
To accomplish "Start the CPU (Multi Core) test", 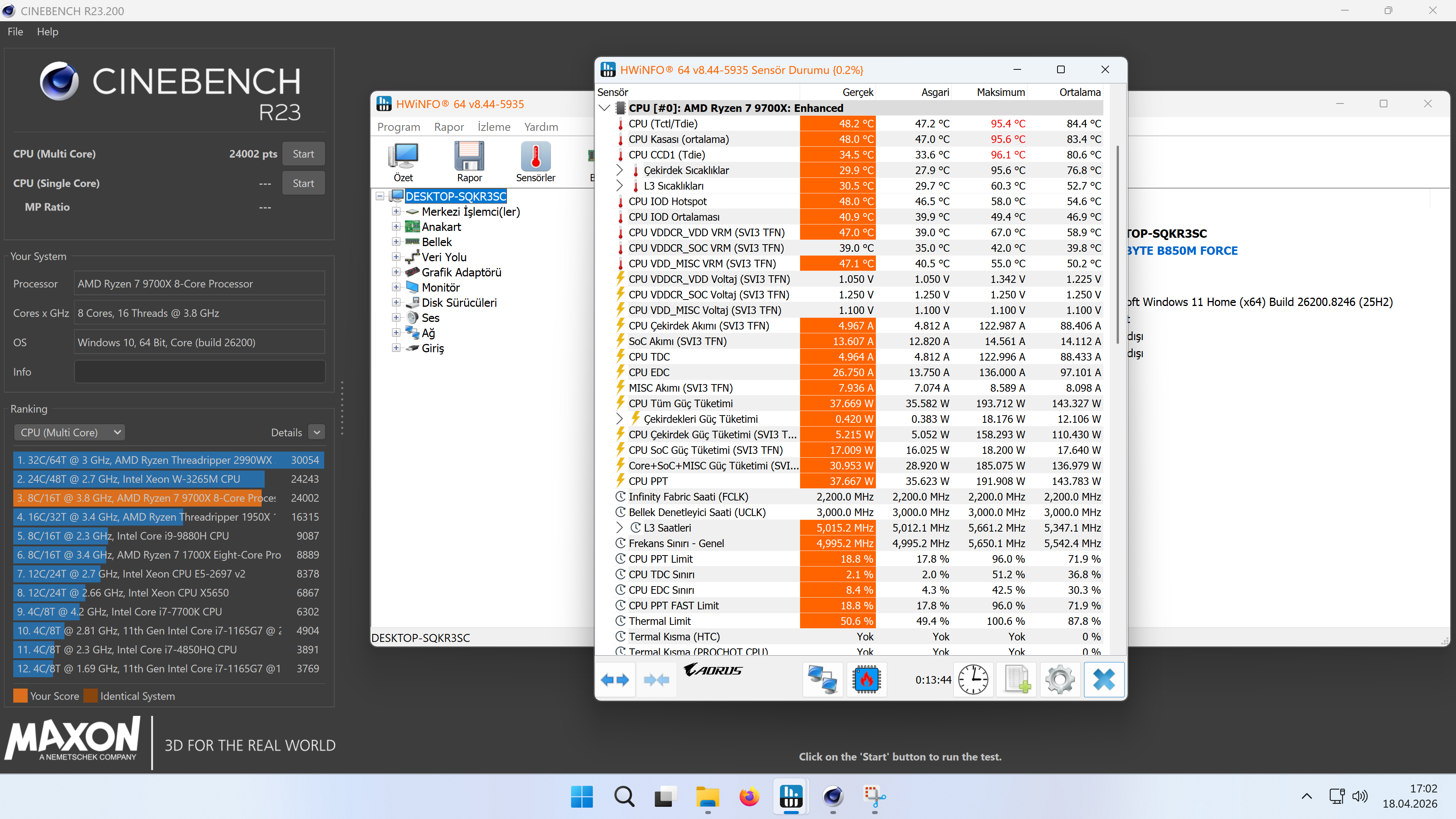I will pos(303,154).
